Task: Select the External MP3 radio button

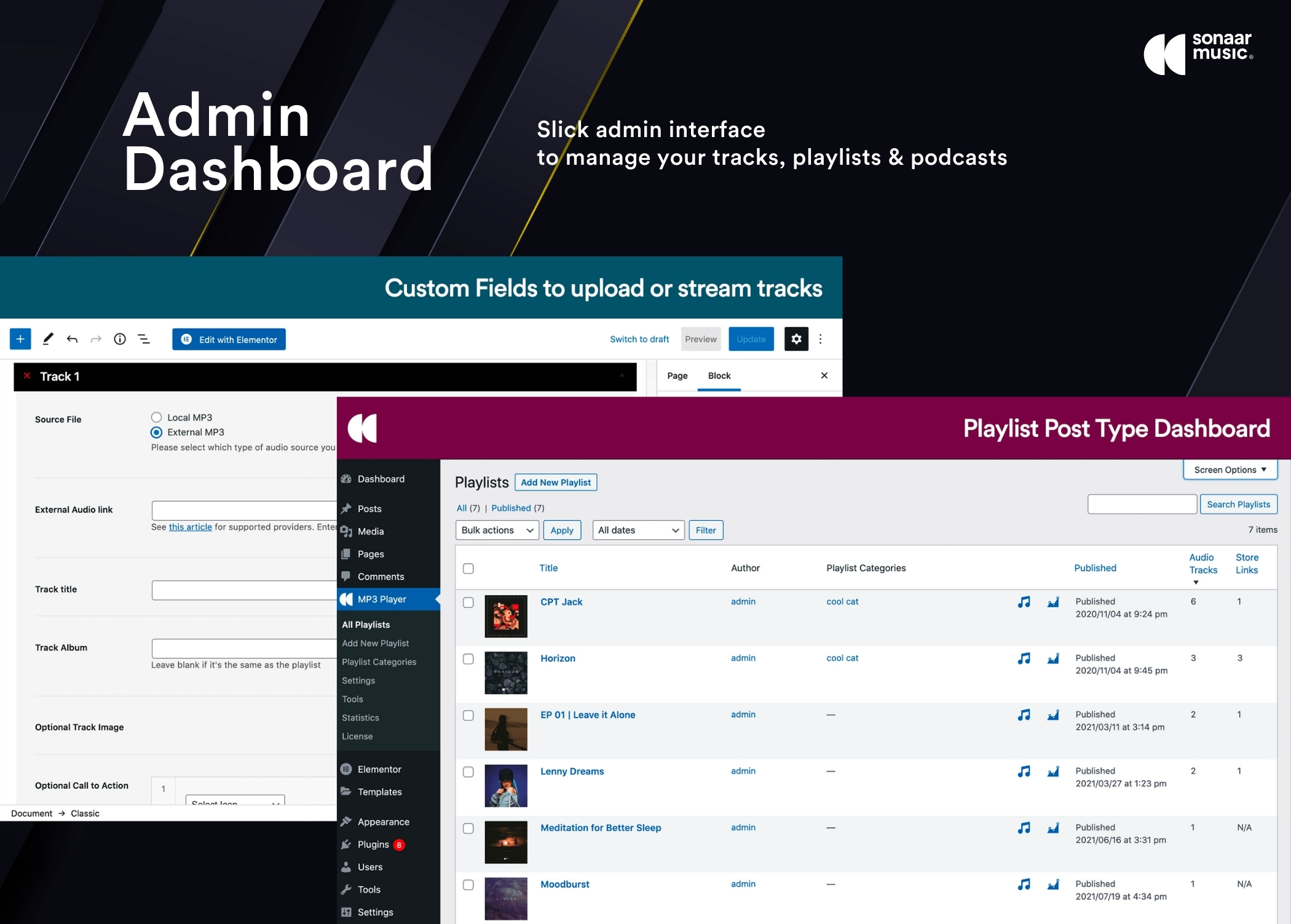Action: click(157, 432)
